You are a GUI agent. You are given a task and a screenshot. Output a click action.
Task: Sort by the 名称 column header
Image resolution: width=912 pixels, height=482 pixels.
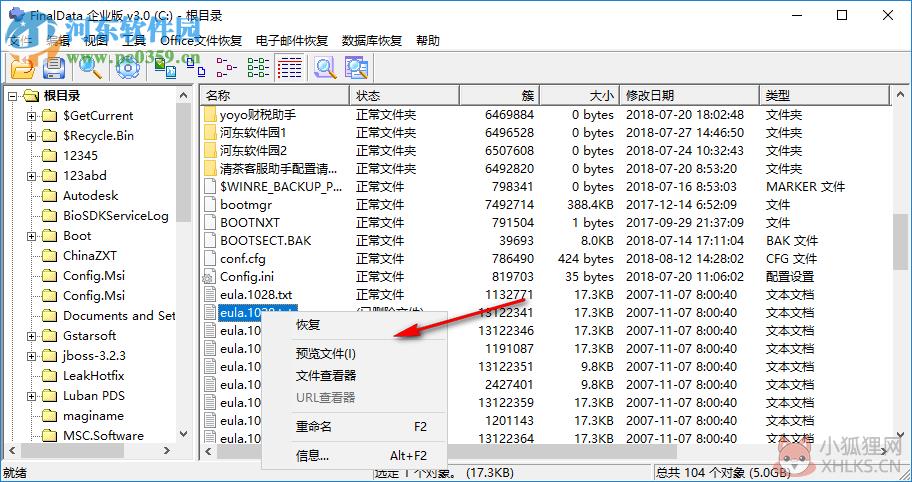coord(275,95)
